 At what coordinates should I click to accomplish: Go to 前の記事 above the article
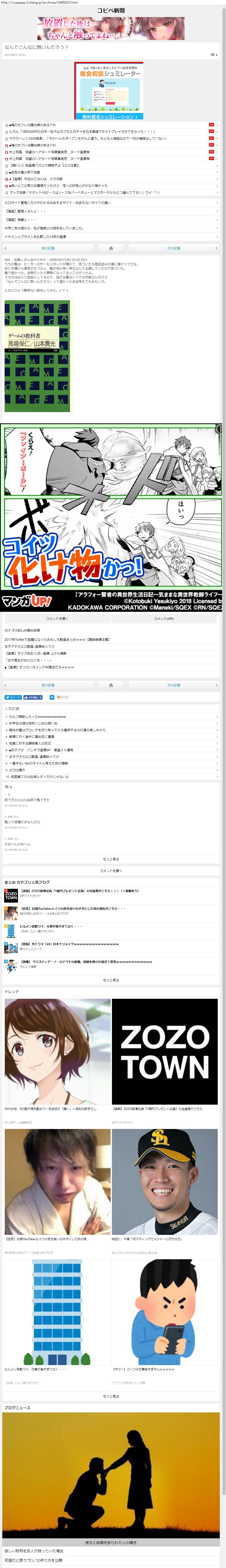click(x=48, y=248)
